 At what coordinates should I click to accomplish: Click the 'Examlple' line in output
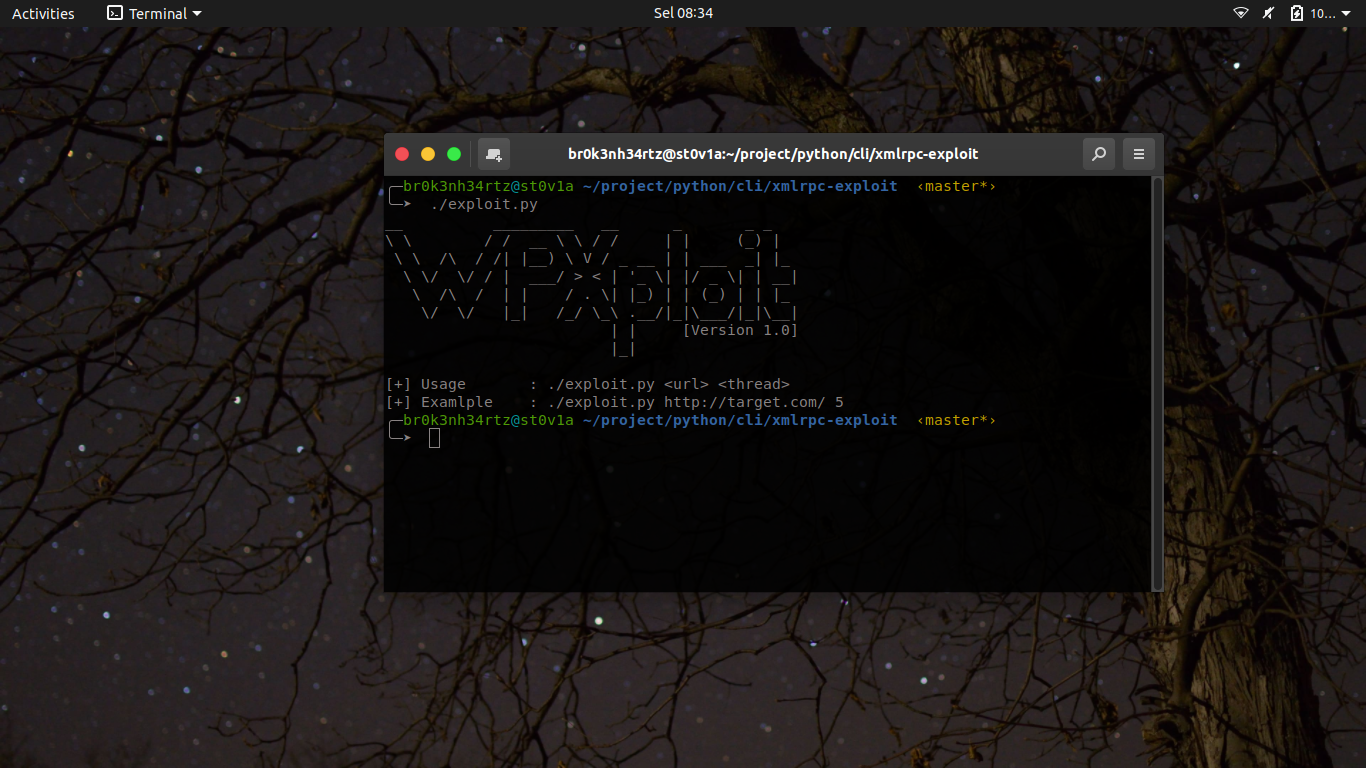click(615, 402)
